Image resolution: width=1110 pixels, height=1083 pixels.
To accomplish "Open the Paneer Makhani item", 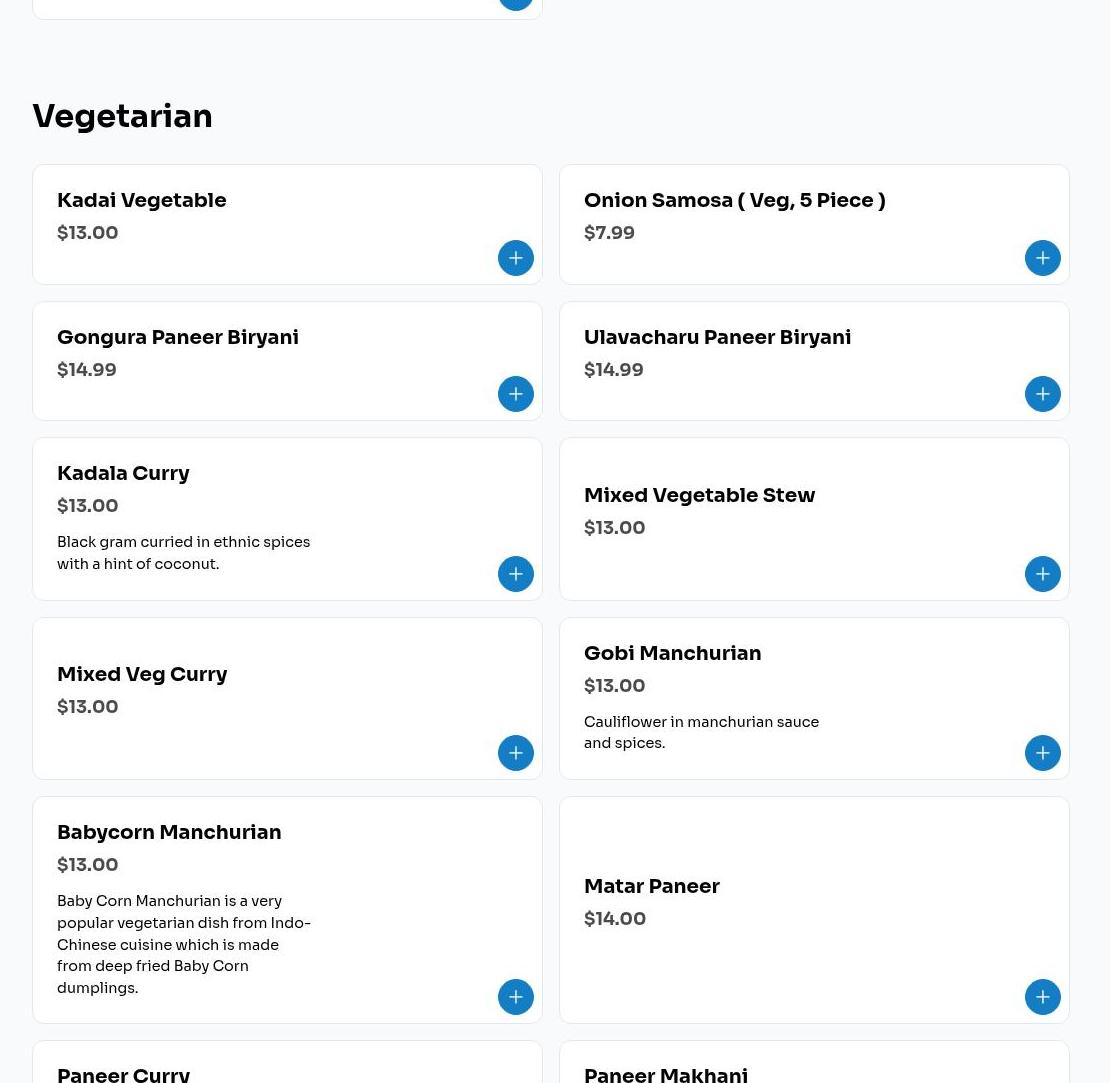I will tap(665, 1075).
